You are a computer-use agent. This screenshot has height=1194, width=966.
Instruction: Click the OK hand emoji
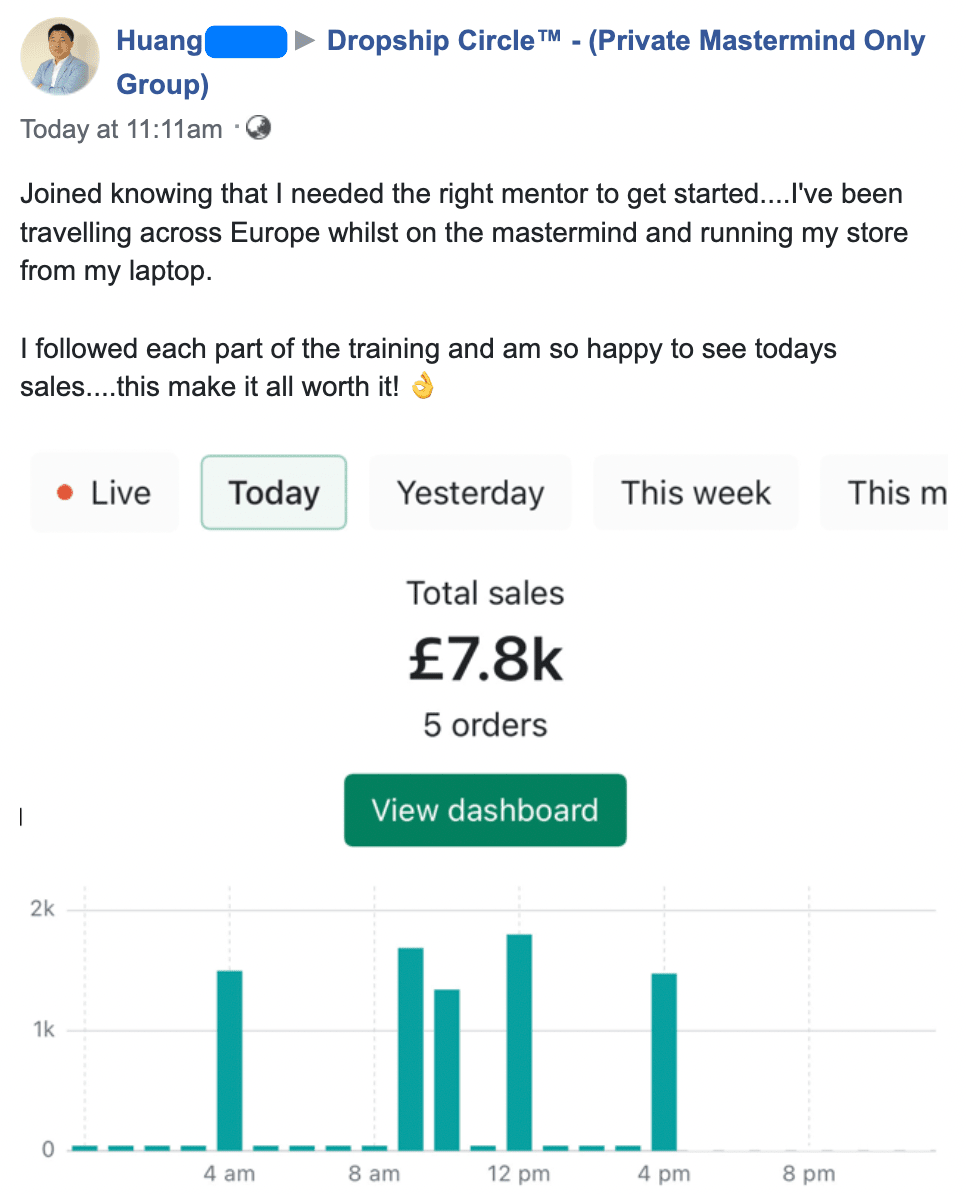[x=423, y=387]
